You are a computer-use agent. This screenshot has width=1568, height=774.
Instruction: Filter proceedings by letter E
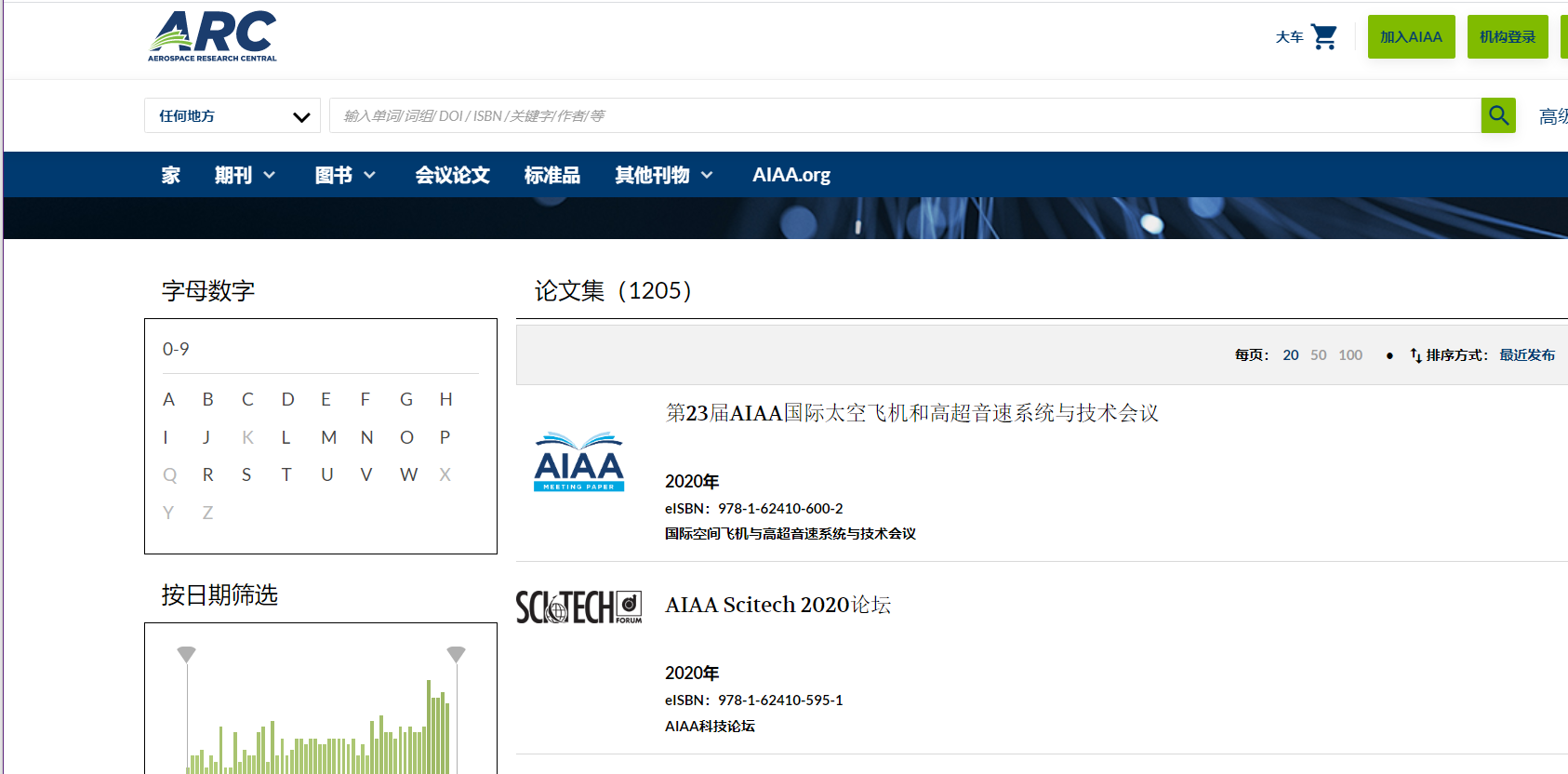coord(326,399)
